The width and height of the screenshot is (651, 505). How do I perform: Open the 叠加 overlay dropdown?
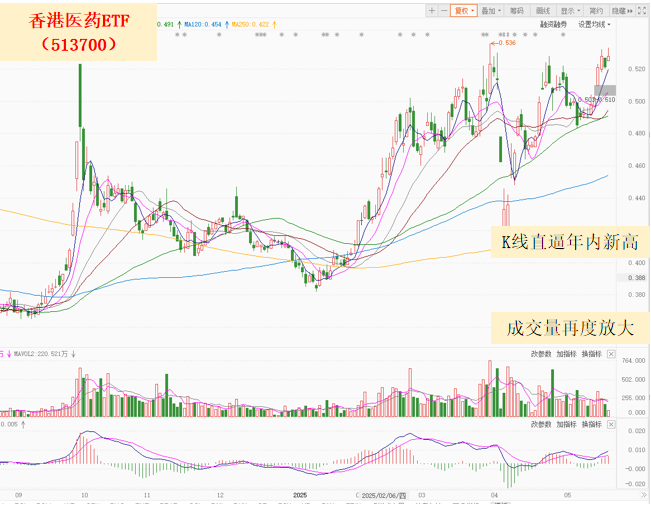(x=491, y=11)
